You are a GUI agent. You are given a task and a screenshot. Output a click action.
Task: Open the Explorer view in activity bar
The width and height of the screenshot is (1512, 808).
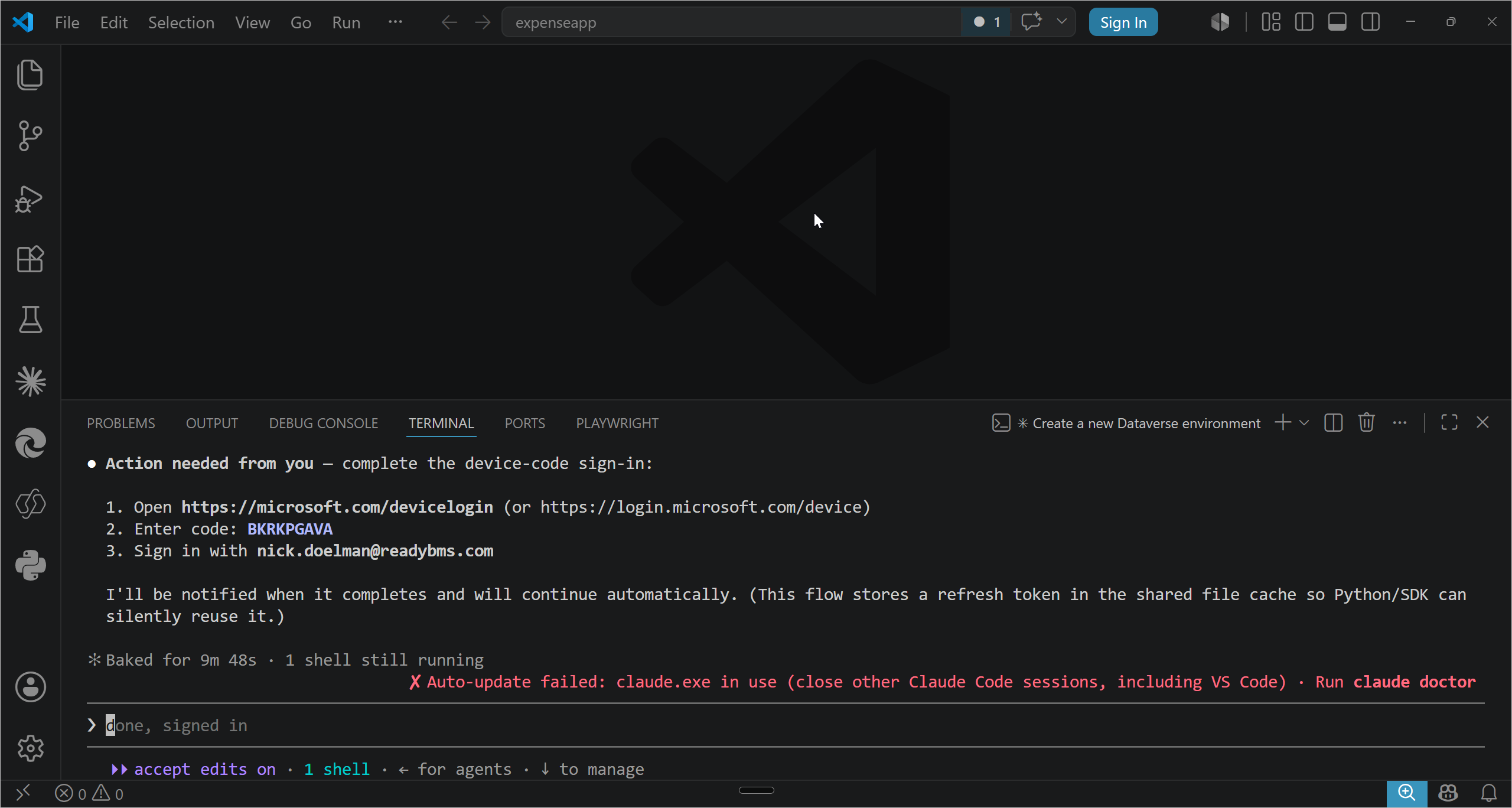[30, 75]
